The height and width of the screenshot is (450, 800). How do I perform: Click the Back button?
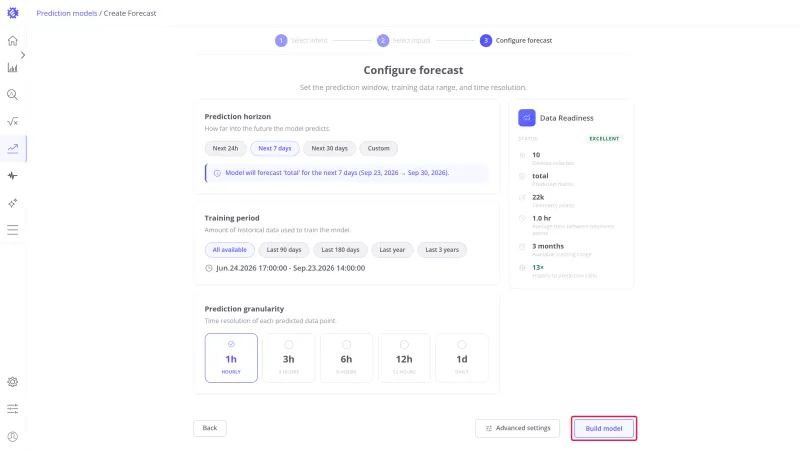pyautogui.click(x=210, y=428)
